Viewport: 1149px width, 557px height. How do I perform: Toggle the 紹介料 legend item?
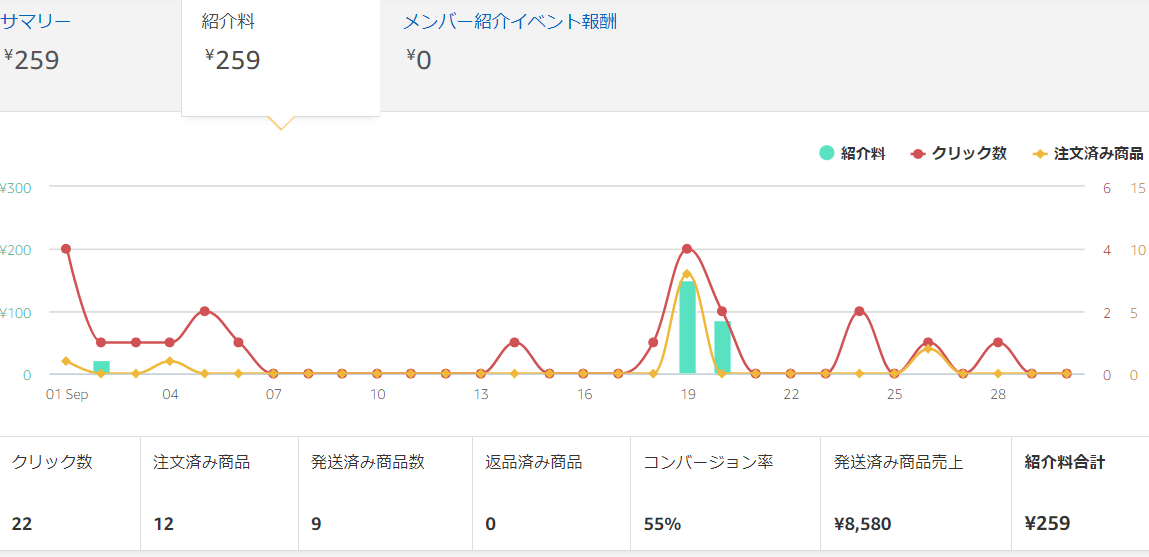coord(852,153)
